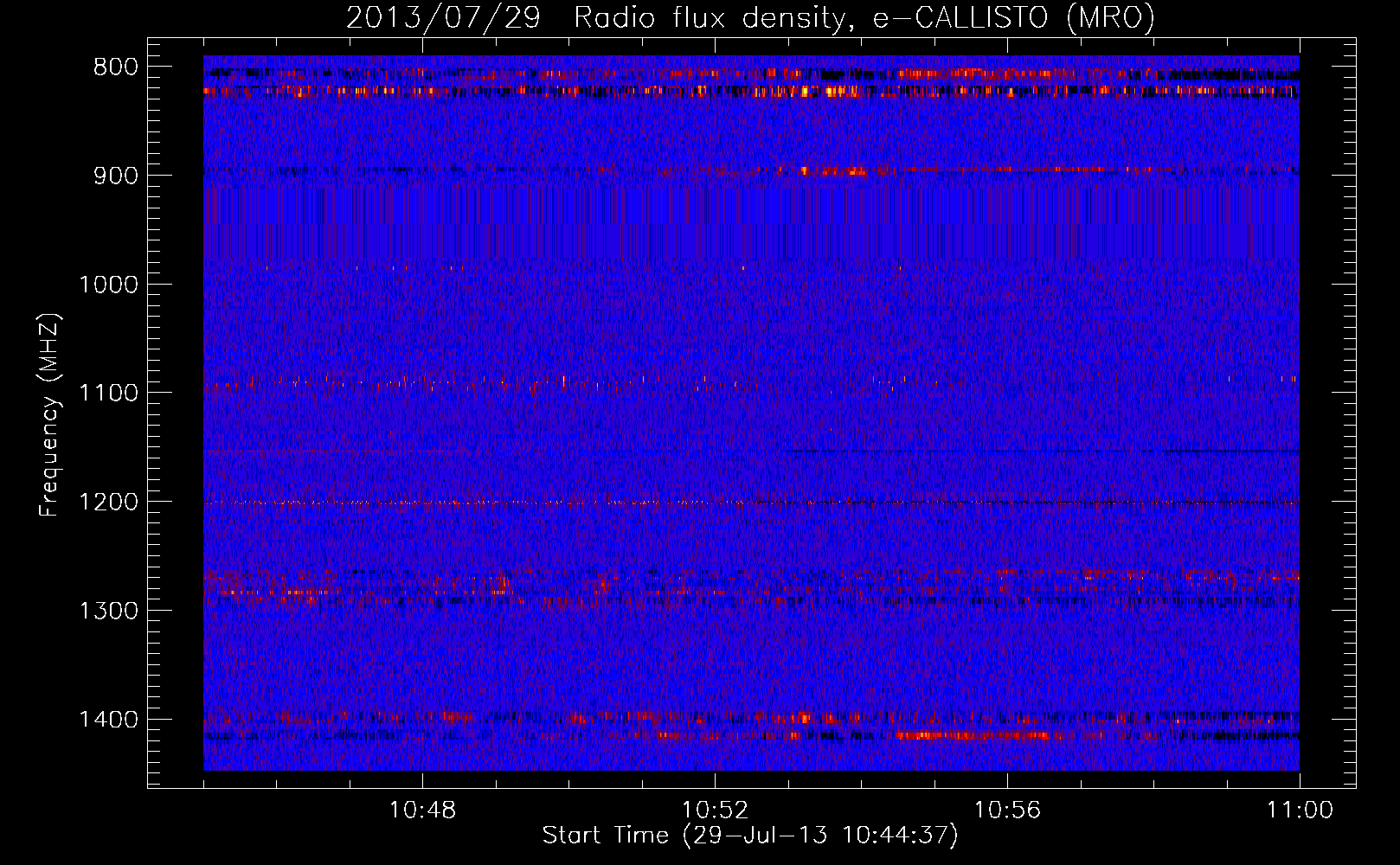Select the 1200 frequency tick label

(108, 502)
